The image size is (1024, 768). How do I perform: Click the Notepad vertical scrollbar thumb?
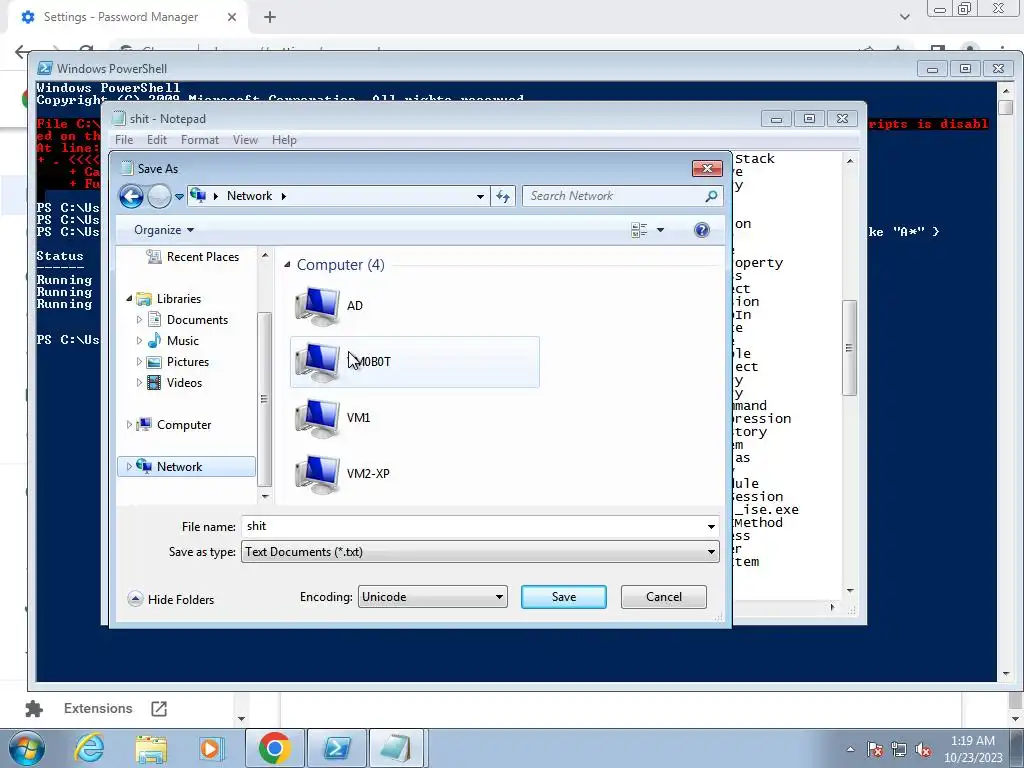pyautogui.click(x=849, y=347)
